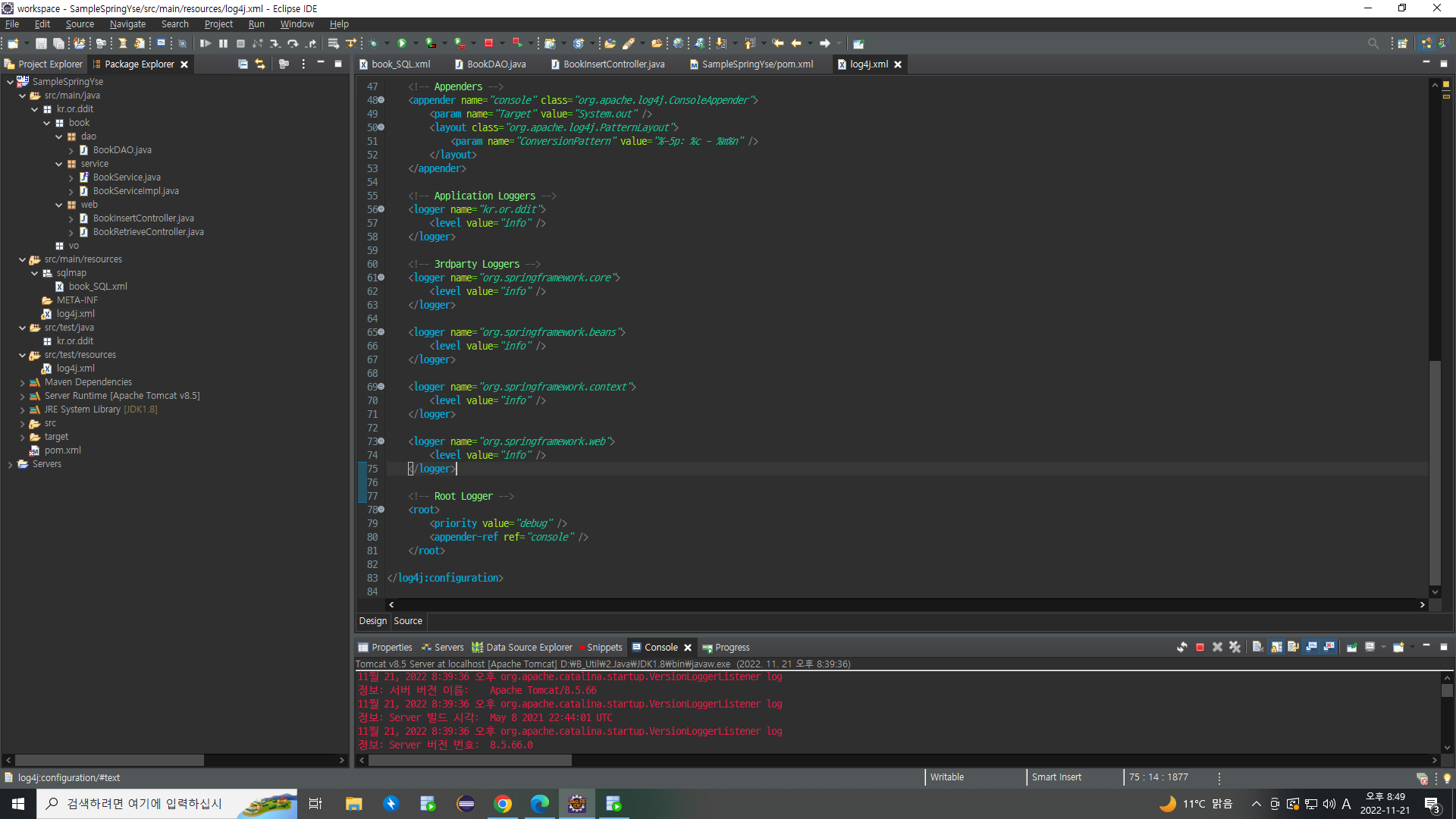Terminate the Tomcat server from Console toolbar
The height and width of the screenshot is (819, 1456).
[x=1200, y=647]
